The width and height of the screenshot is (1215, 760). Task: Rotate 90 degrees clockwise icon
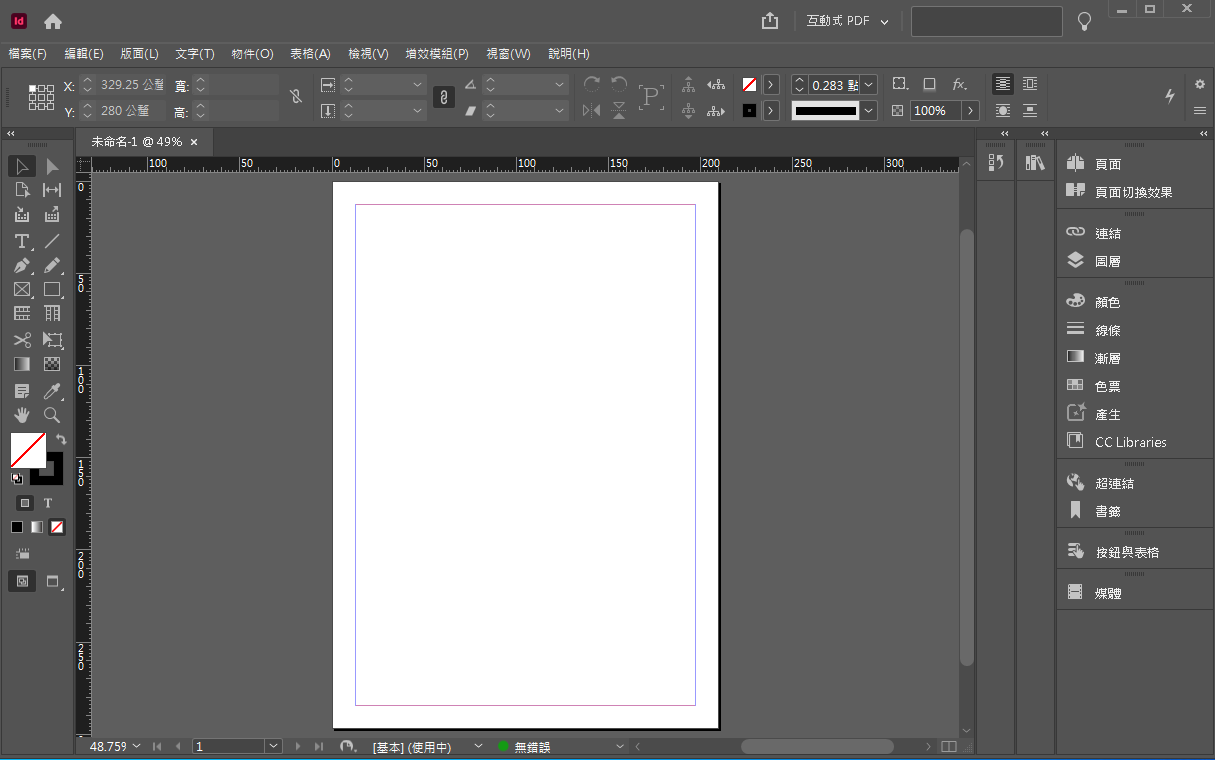591,85
